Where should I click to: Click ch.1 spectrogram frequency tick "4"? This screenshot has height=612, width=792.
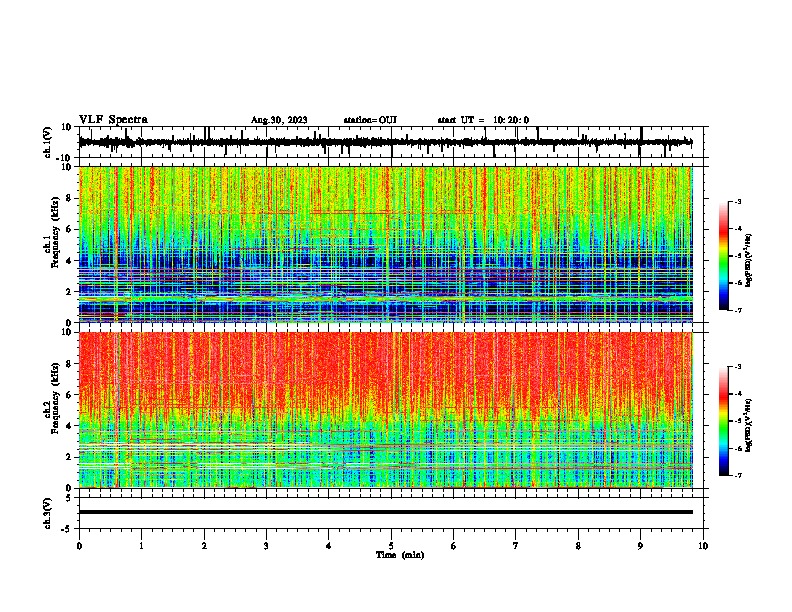70,261
